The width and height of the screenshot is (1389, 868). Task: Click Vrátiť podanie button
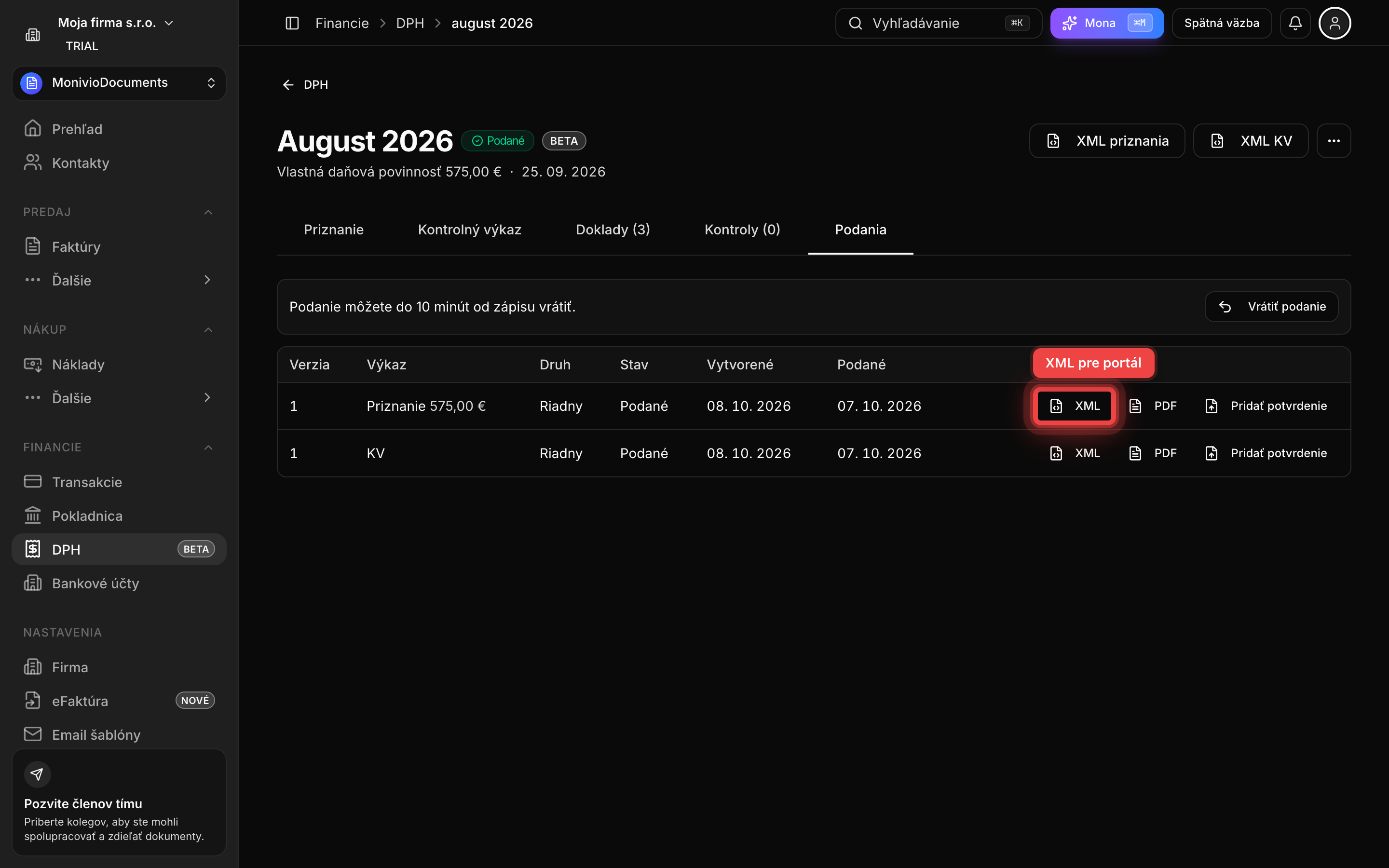coord(1271,307)
